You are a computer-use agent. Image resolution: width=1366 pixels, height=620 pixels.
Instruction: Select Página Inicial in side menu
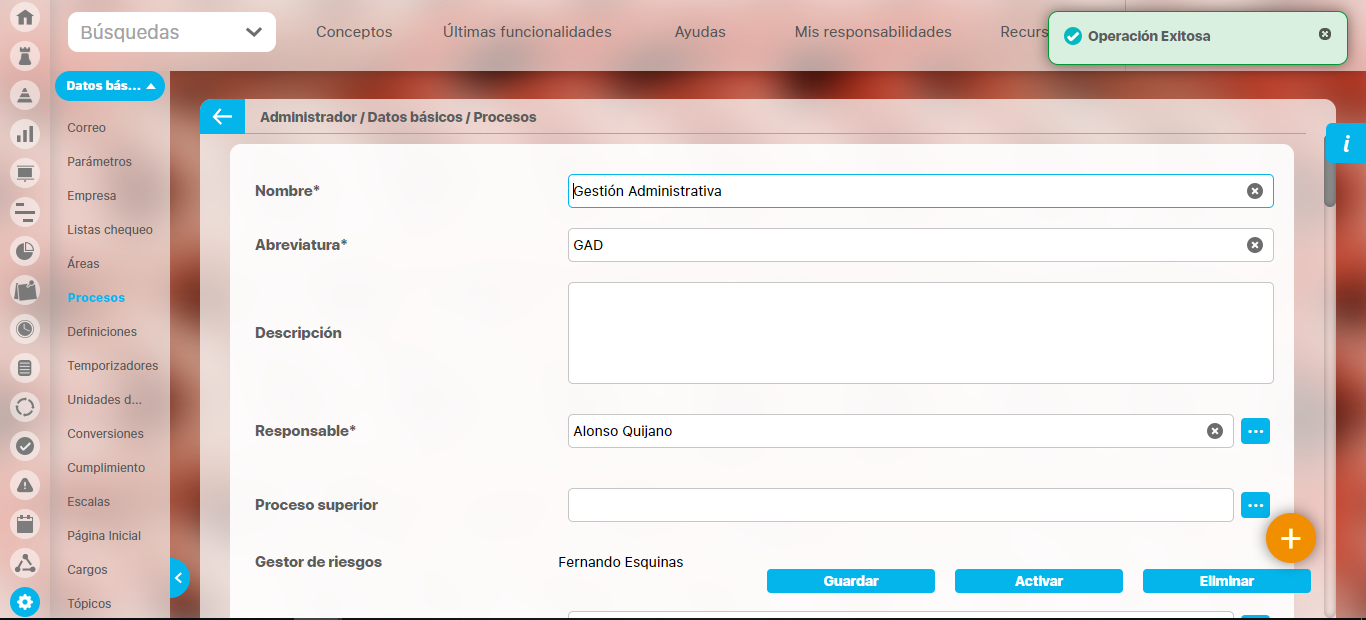104,536
